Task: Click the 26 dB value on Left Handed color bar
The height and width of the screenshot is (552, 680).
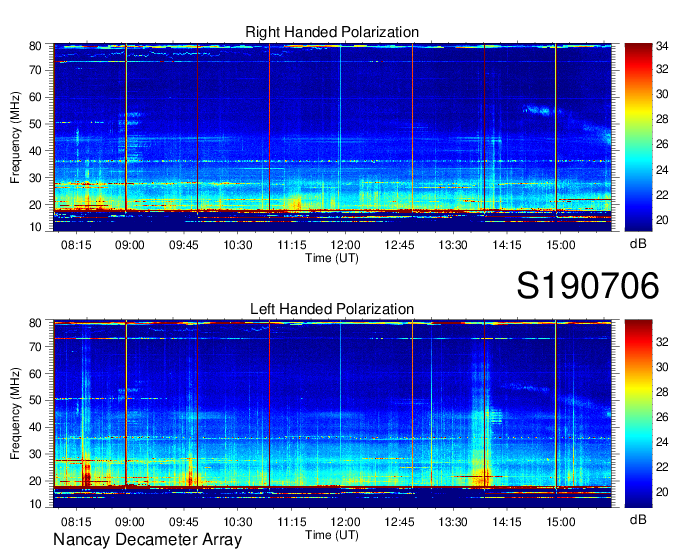Action: [662, 417]
